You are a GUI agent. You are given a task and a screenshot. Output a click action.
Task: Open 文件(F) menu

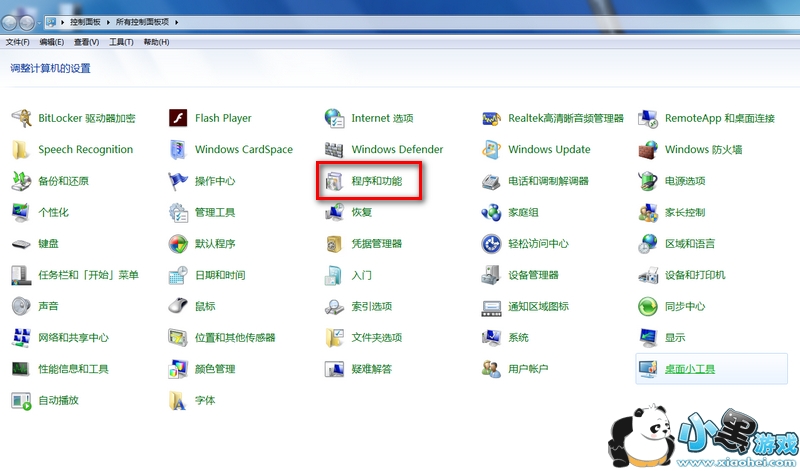pos(17,42)
